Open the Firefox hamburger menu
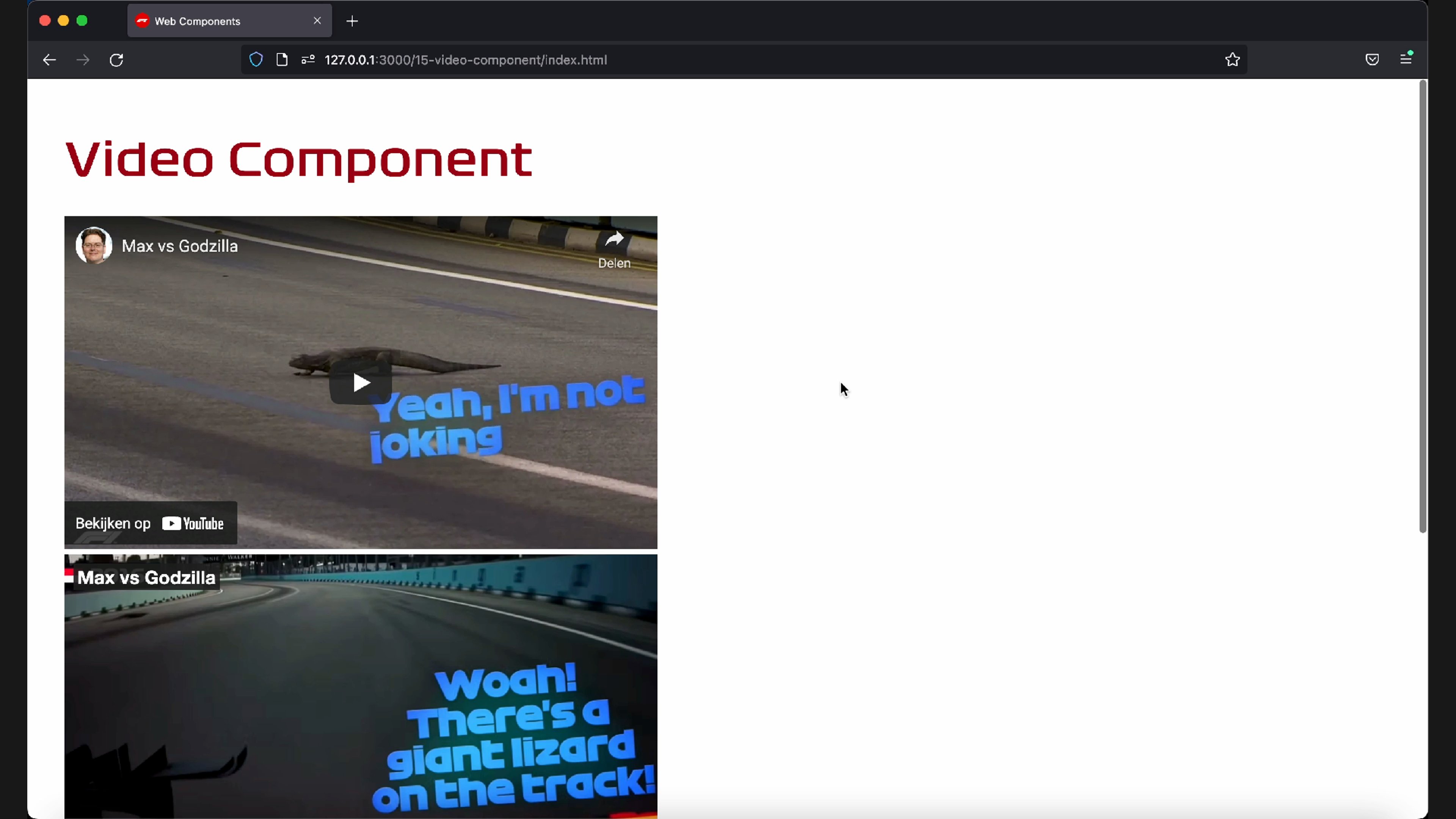The height and width of the screenshot is (819, 1456). (x=1406, y=59)
